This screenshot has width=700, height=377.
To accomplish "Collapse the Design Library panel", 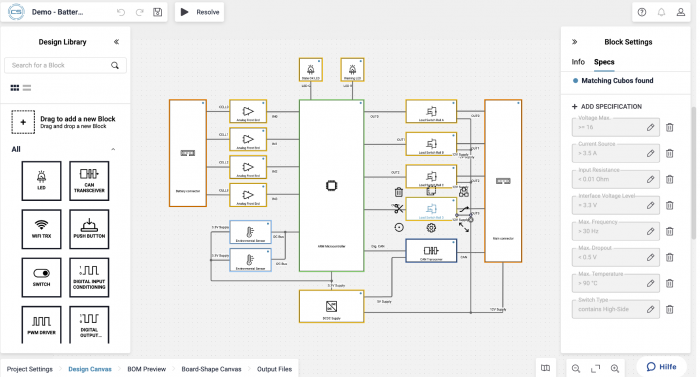I will pyautogui.click(x=116, y=42).
